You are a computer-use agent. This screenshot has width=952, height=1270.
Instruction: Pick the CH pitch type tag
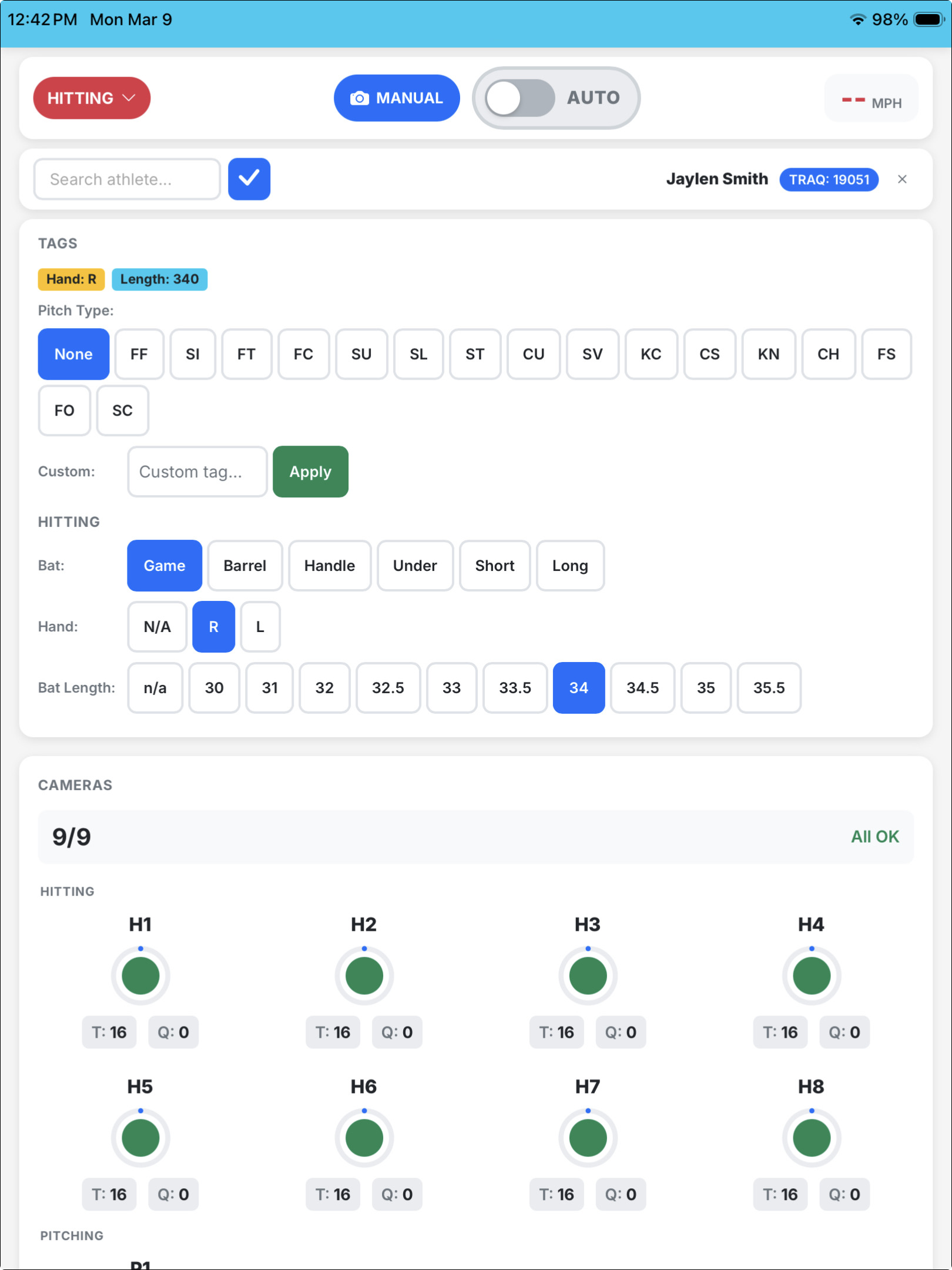(x=827, y=354)
